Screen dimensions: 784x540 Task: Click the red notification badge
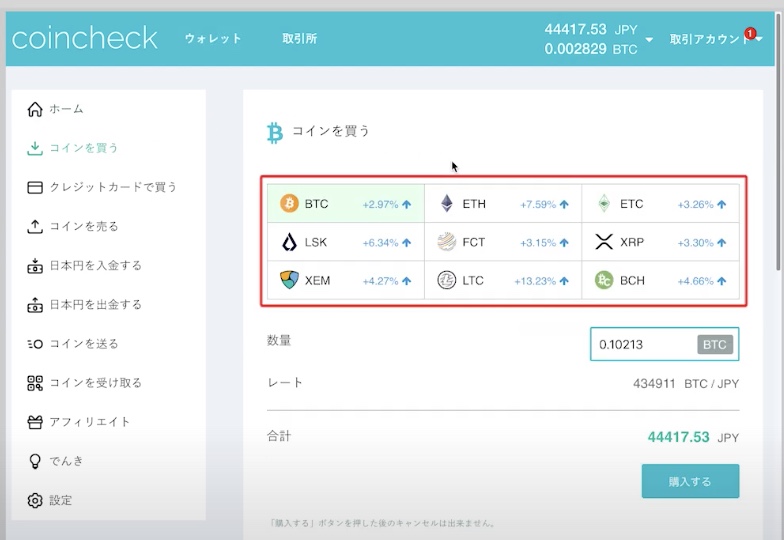[x=750, y=33]
